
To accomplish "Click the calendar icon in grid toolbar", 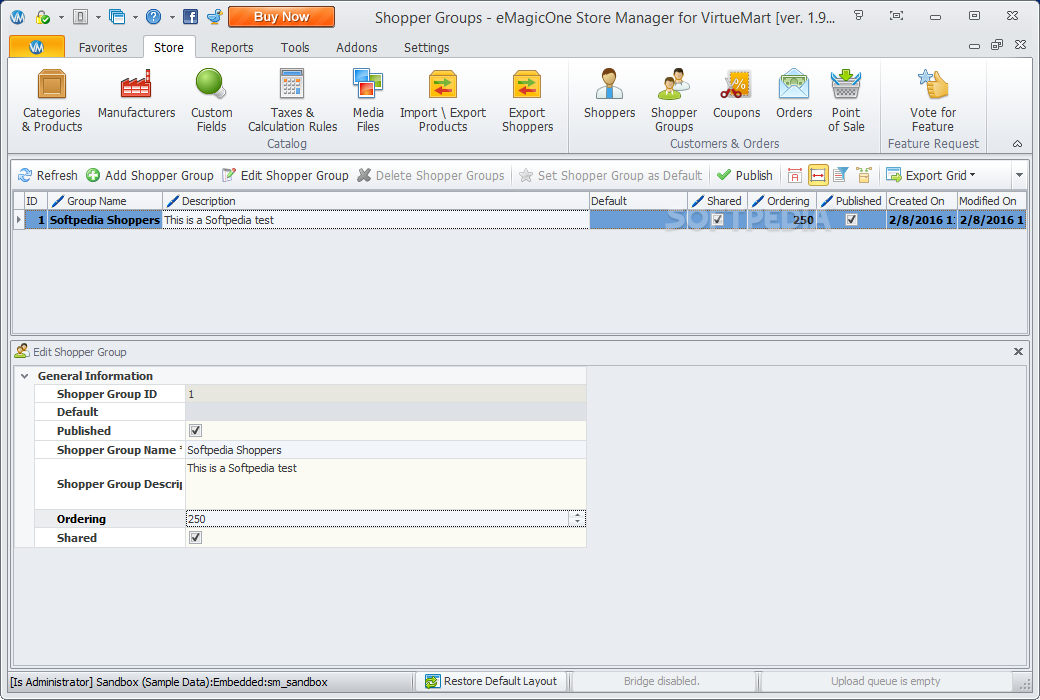I will click(x=795, y=175).
